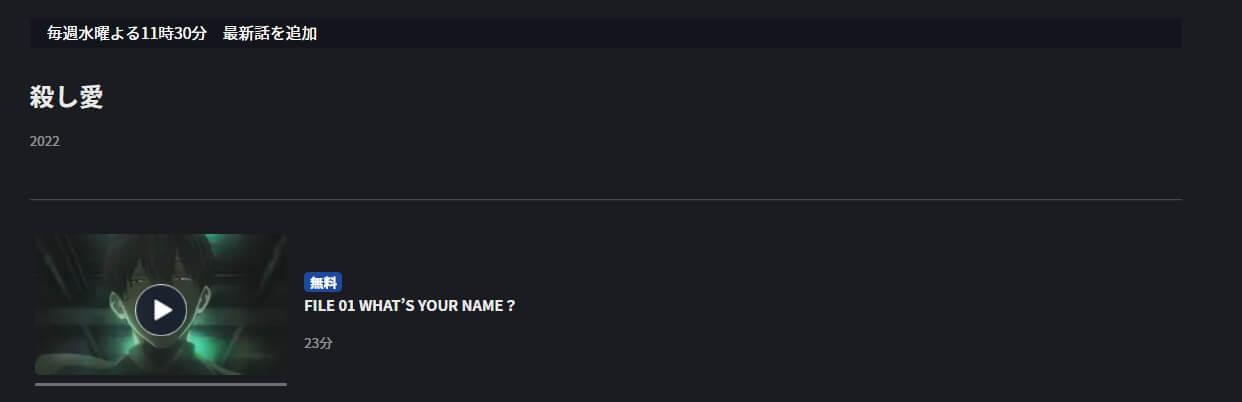Click the progress bar under the thumbnail
Image resolution: width=1242 pixels, height=402 pixels.
161,384
